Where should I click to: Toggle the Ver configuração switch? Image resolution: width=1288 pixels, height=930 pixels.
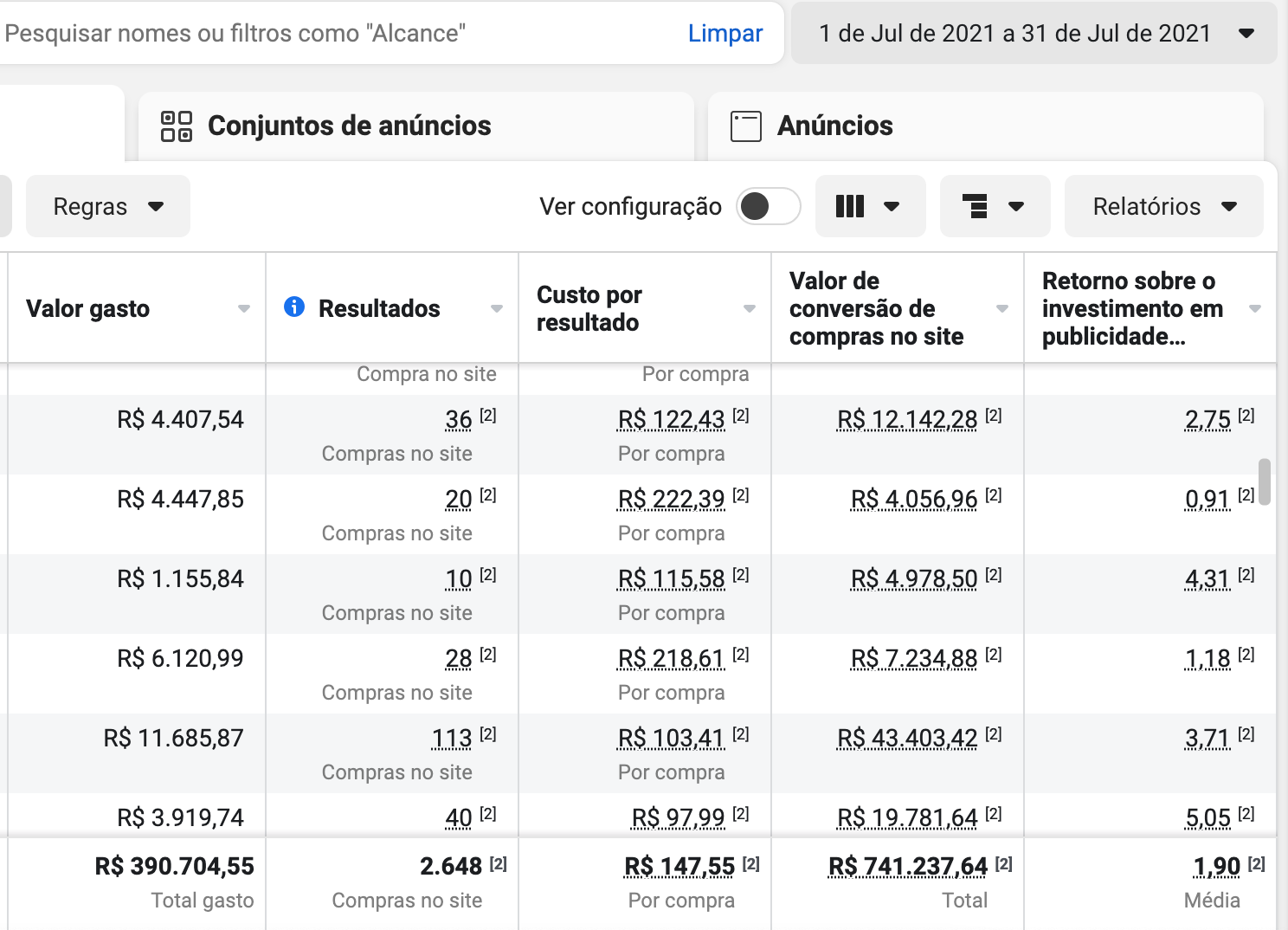(x=768, y=206)
